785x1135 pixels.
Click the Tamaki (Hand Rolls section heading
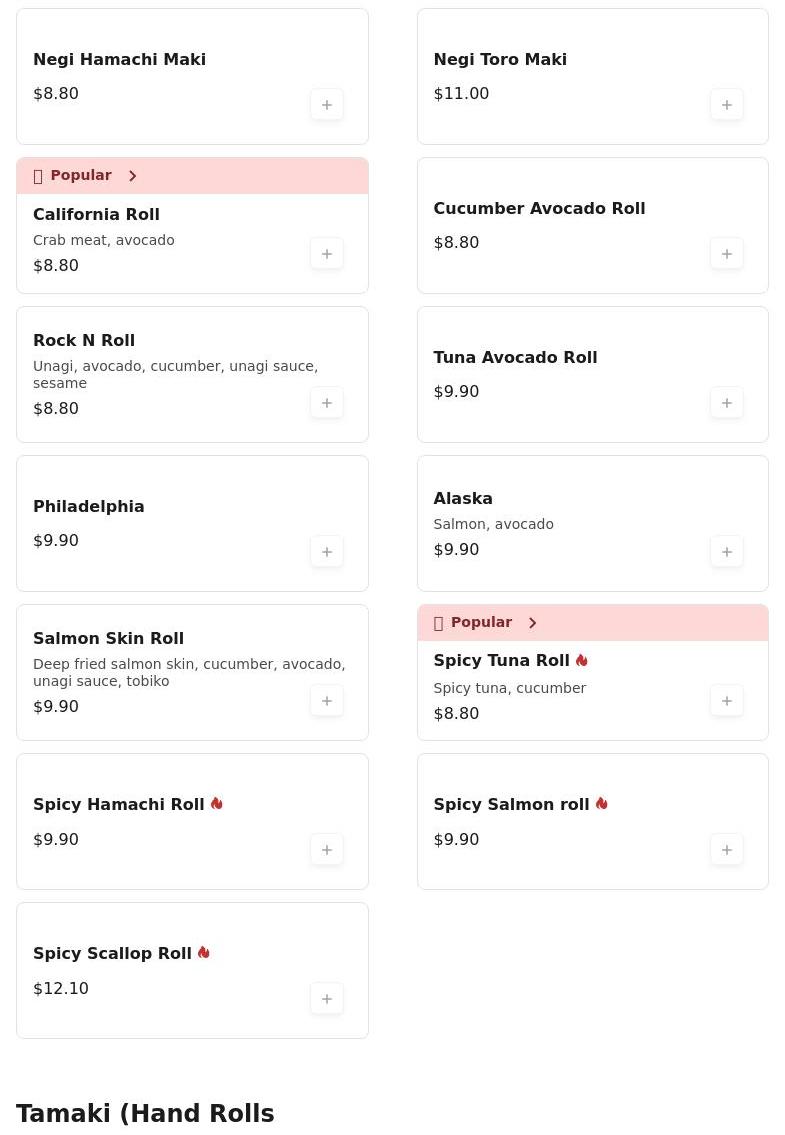(145, 1113)
